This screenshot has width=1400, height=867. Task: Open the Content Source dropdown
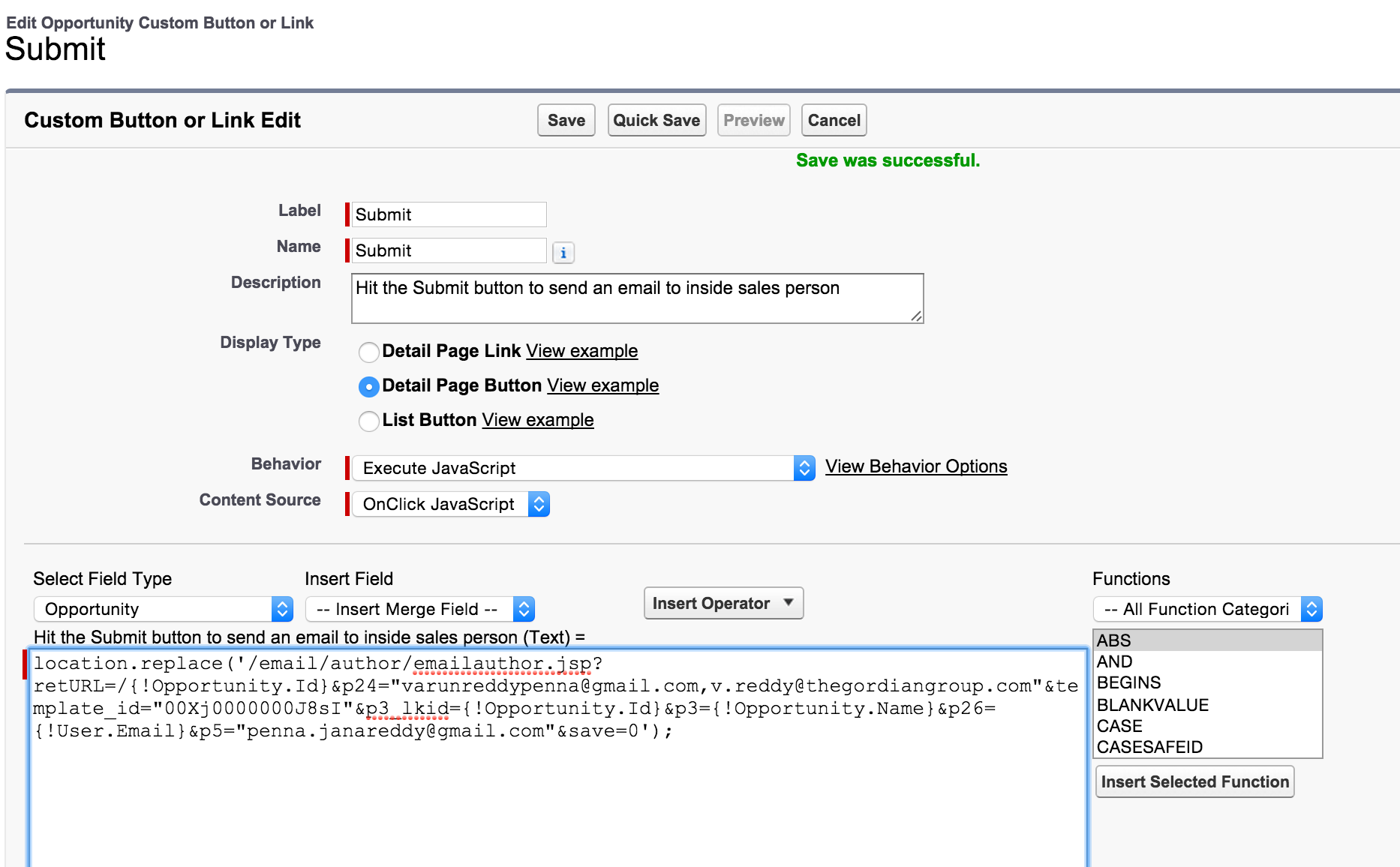pos(450,504)
